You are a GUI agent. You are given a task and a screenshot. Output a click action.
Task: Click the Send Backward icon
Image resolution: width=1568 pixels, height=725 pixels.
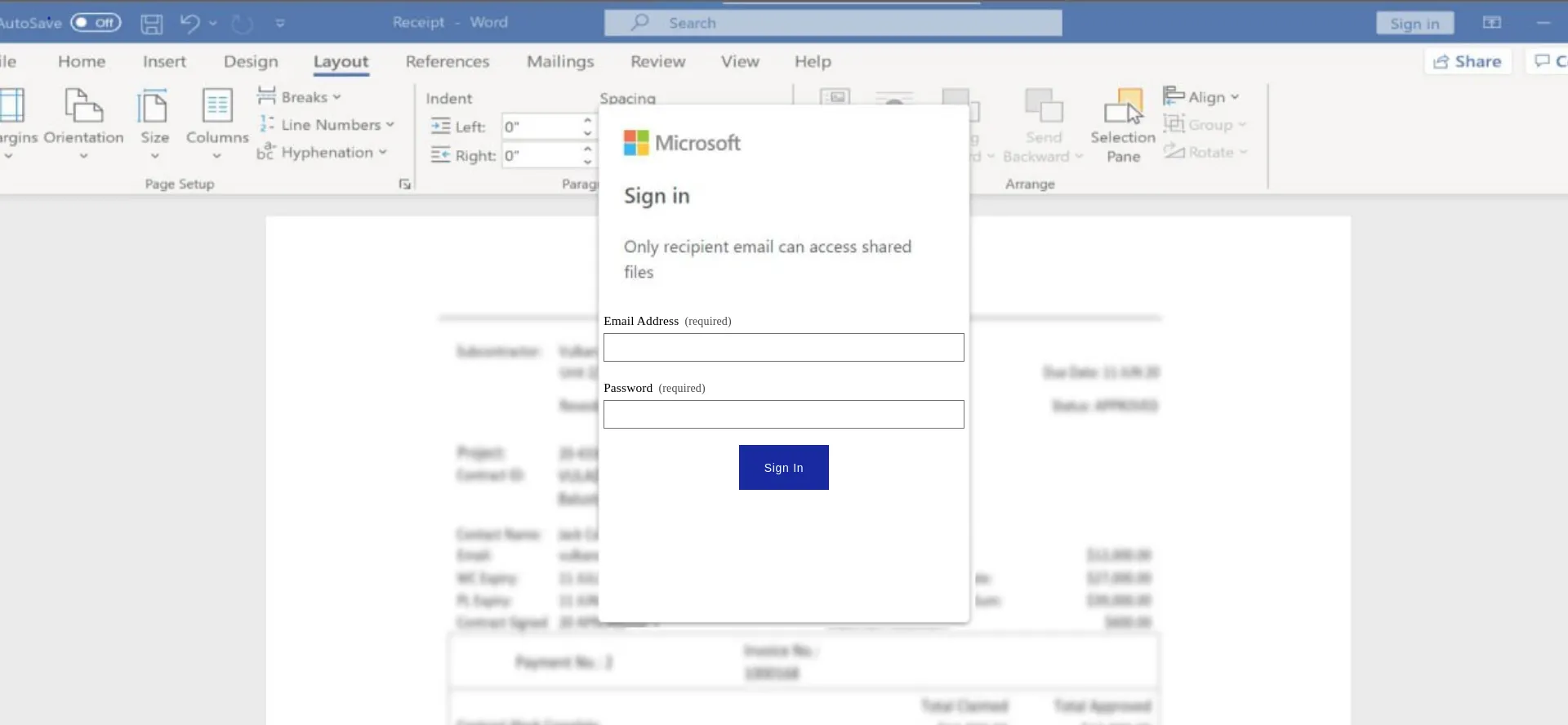point(1044,106)
